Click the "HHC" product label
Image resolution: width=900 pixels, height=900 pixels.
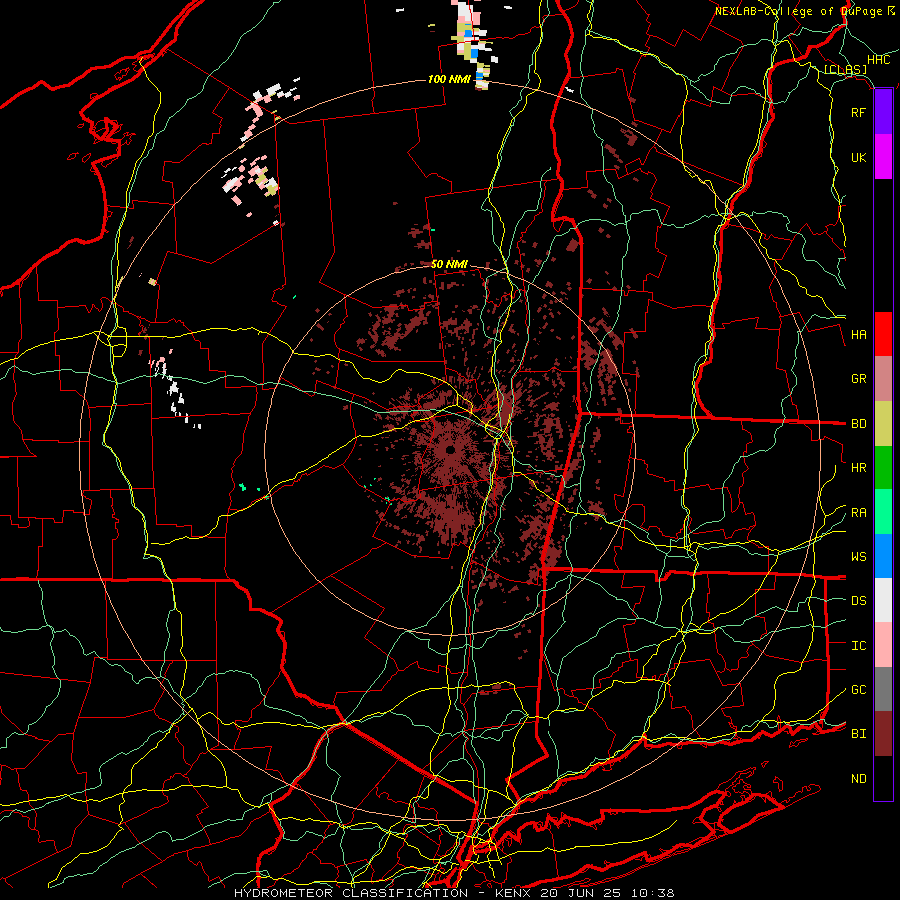tap(878, 60)
